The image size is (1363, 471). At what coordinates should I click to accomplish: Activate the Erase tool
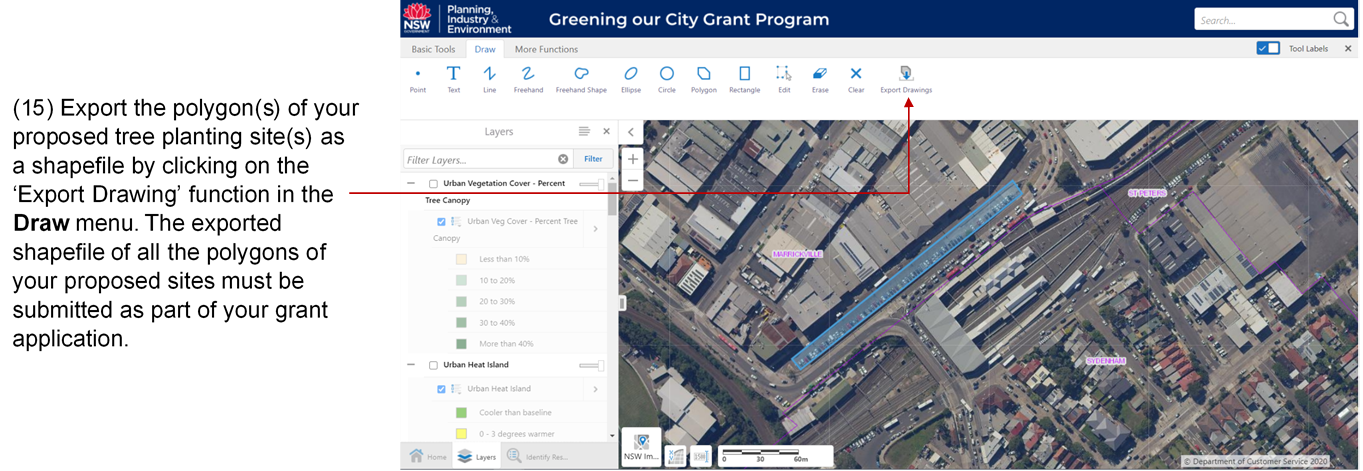[820, 79]
